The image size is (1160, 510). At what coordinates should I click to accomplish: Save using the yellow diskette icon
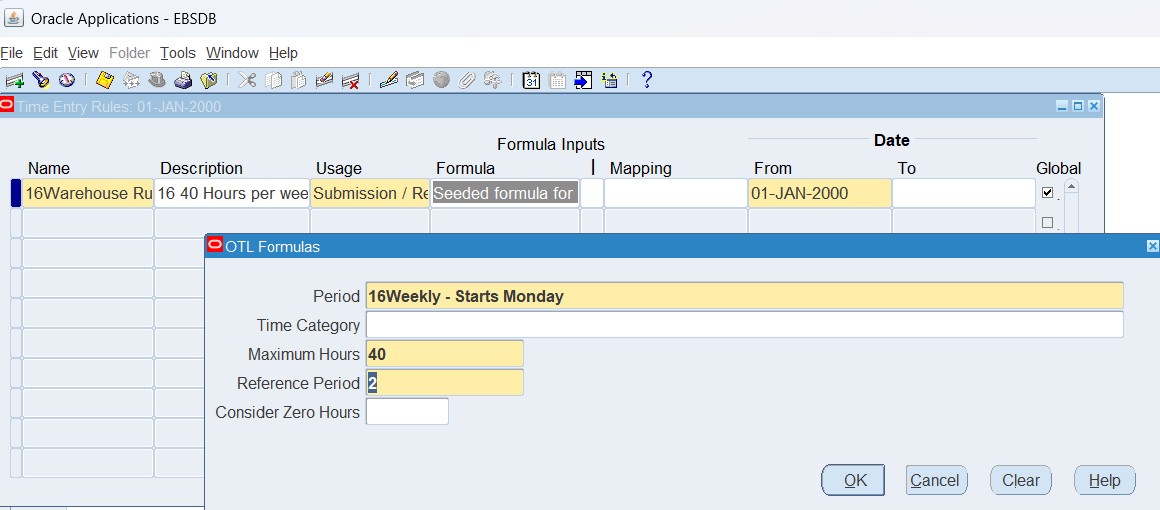pos(104,81)
